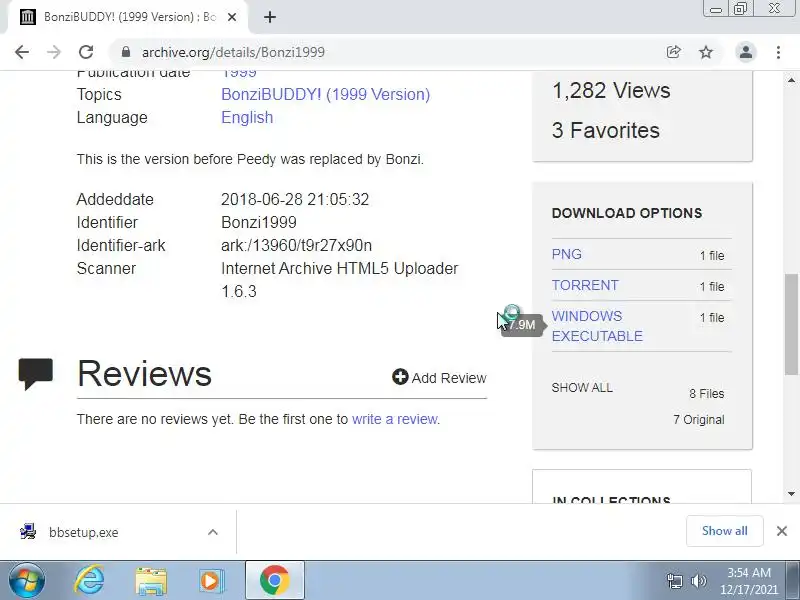Open the Chrome three-dot menu
Image resolution: width=800 pixels, height=600 pixels.
pos(778,52)
